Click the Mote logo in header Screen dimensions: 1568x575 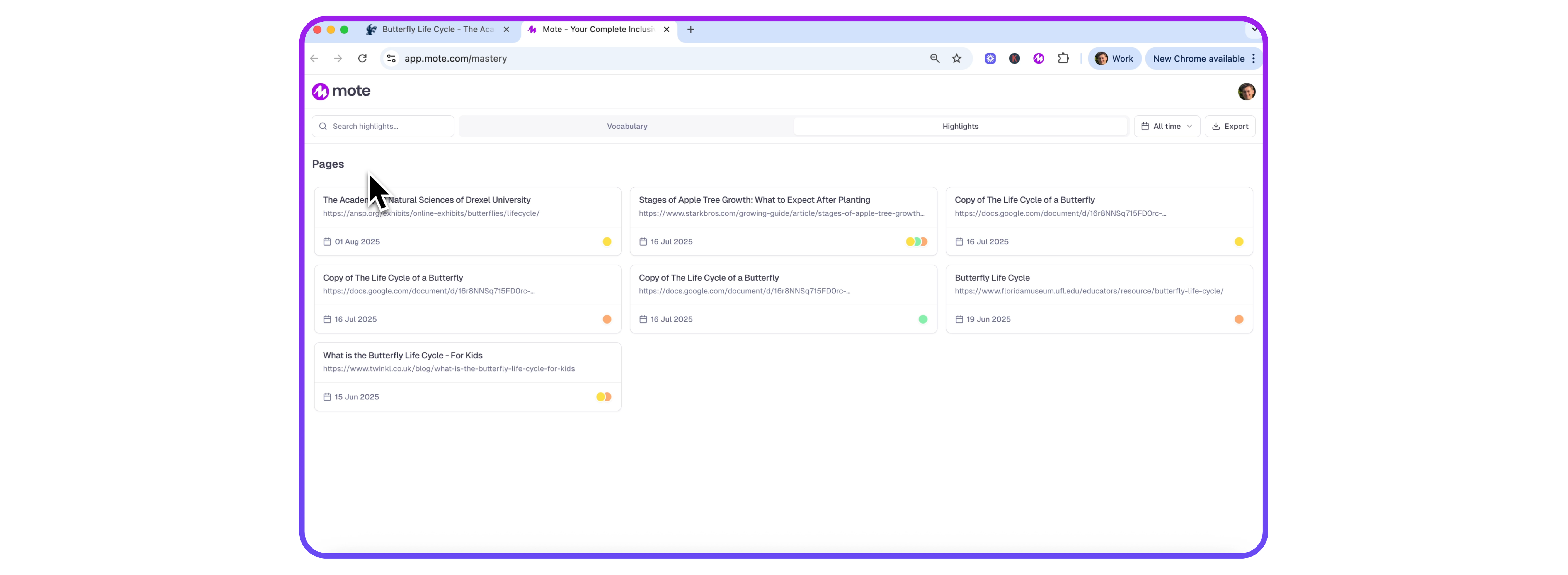point(341,91)
